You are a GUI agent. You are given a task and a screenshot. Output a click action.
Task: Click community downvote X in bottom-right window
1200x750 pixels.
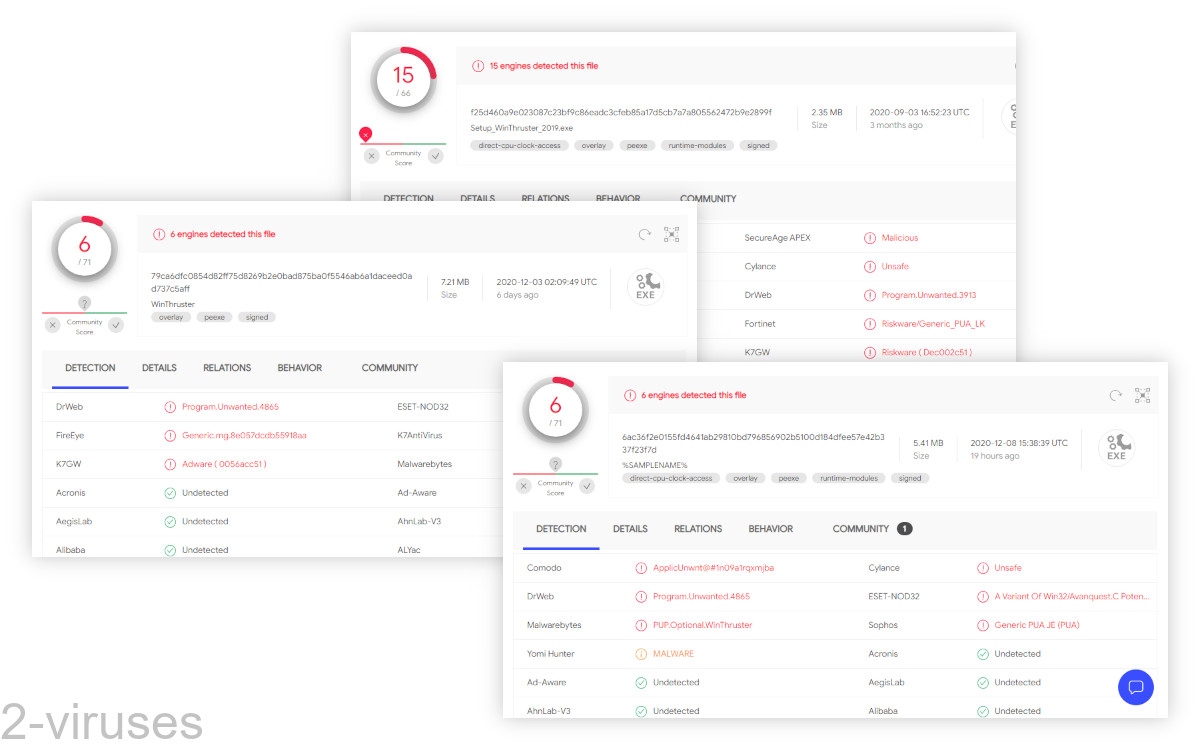[524, 486]
